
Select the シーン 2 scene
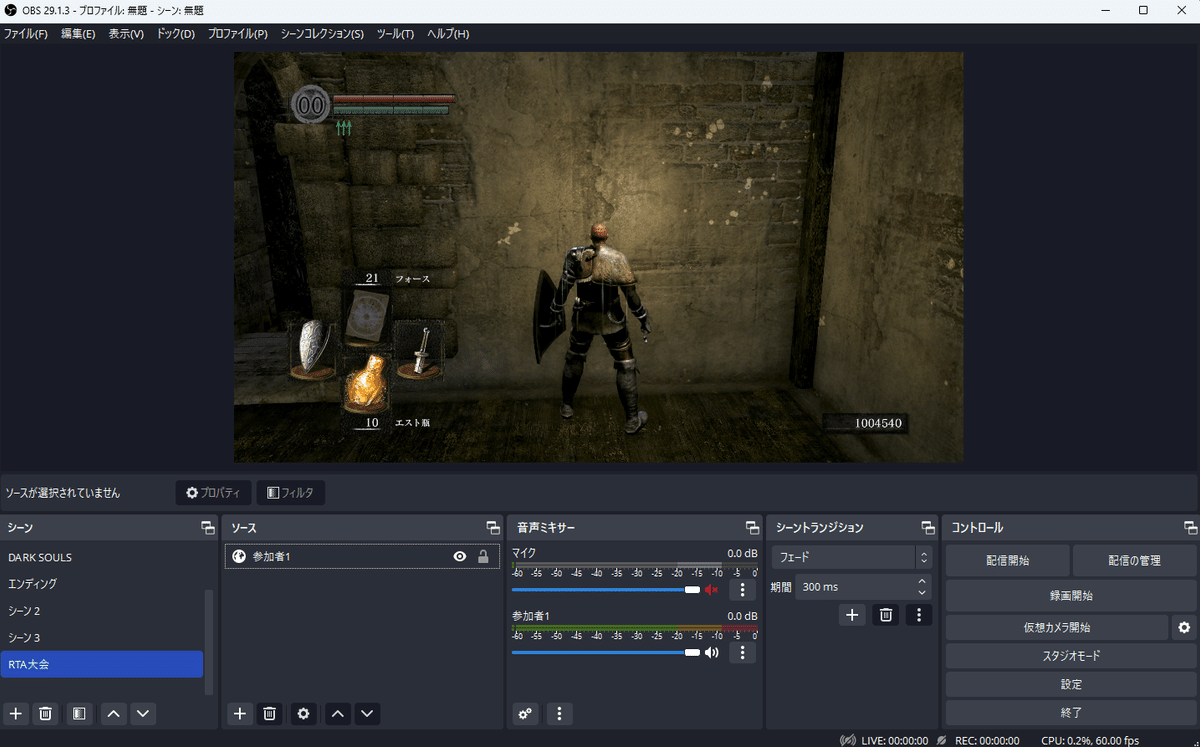(102, 611)
